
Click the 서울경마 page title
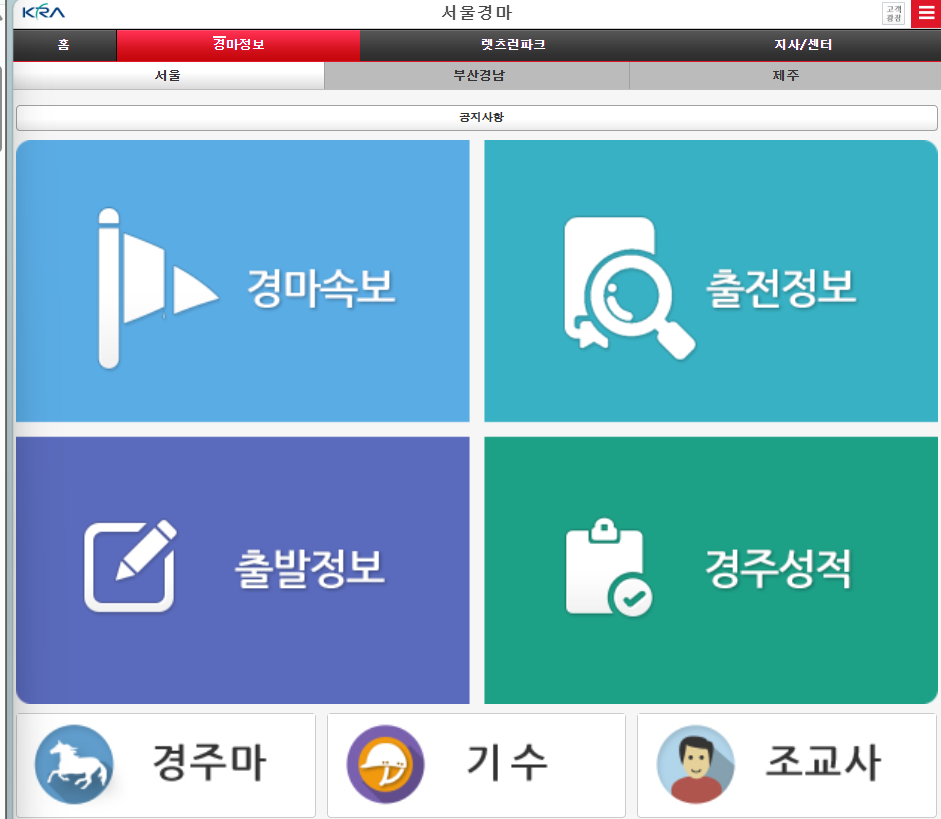tap(477, 13)
